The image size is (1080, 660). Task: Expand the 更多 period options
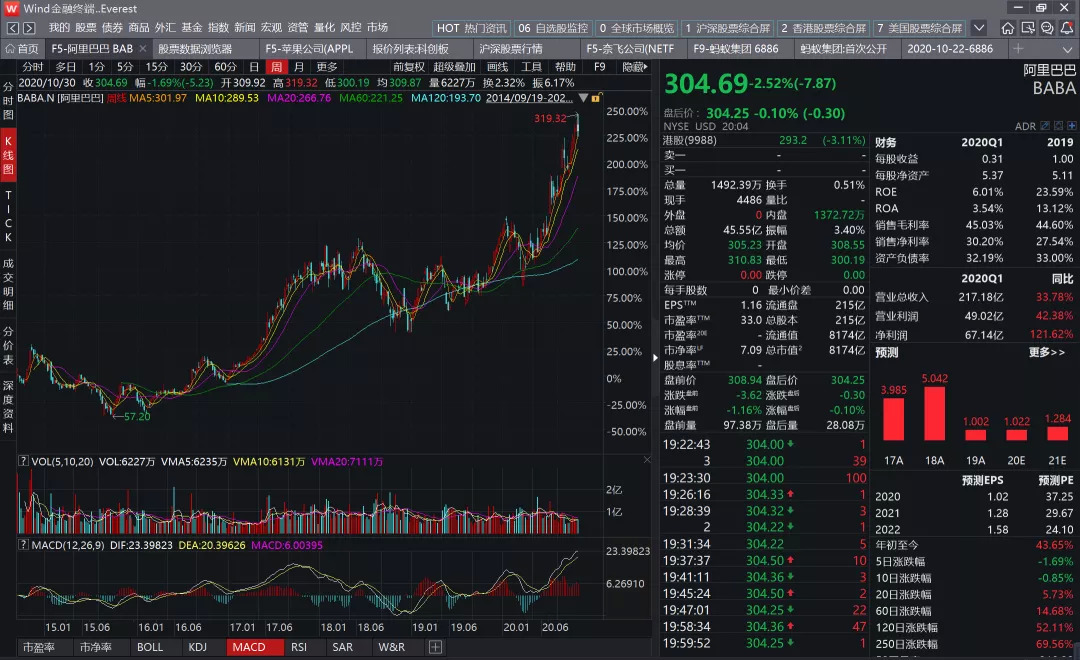coord(326,67)
